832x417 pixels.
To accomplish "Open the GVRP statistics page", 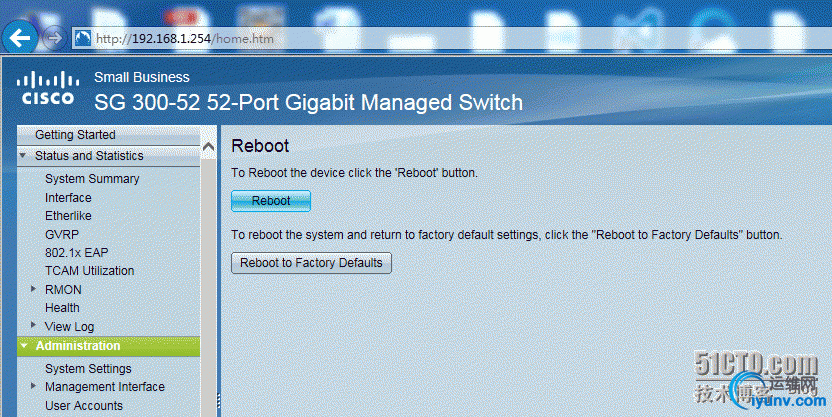I will click(x=62, y=234).
